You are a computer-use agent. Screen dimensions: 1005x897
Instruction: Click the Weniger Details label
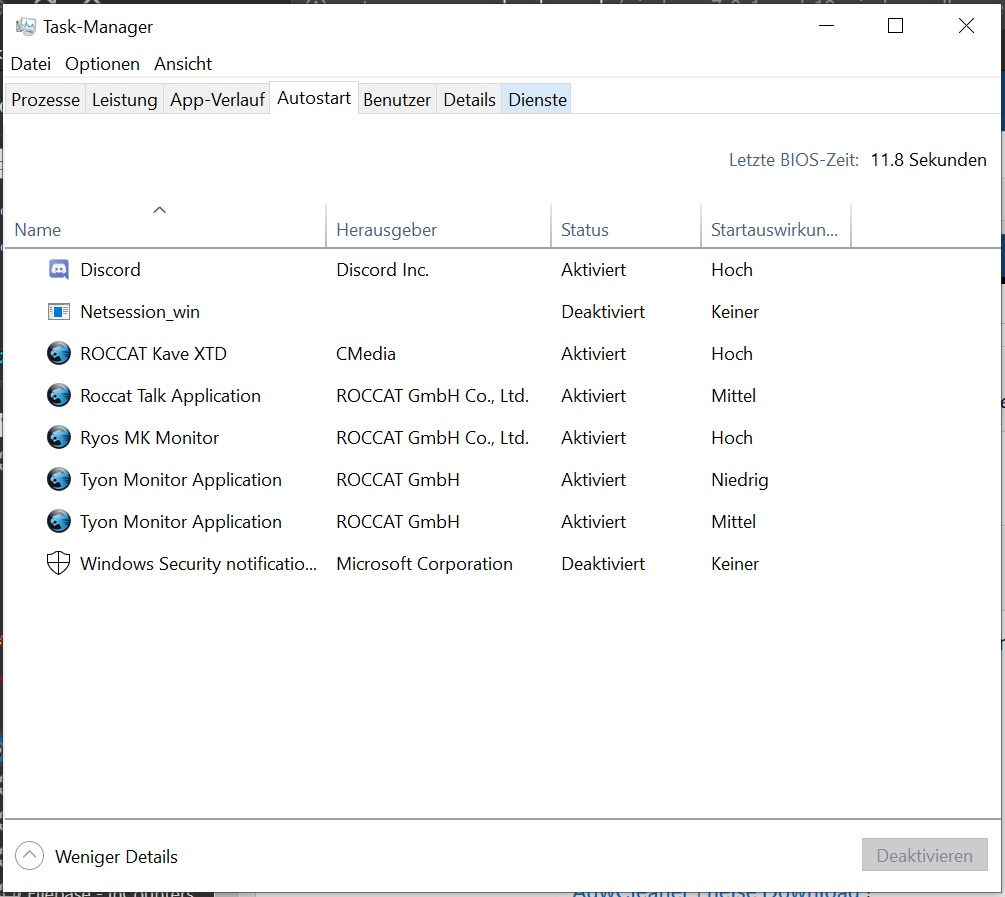click(x=116, y=857)
